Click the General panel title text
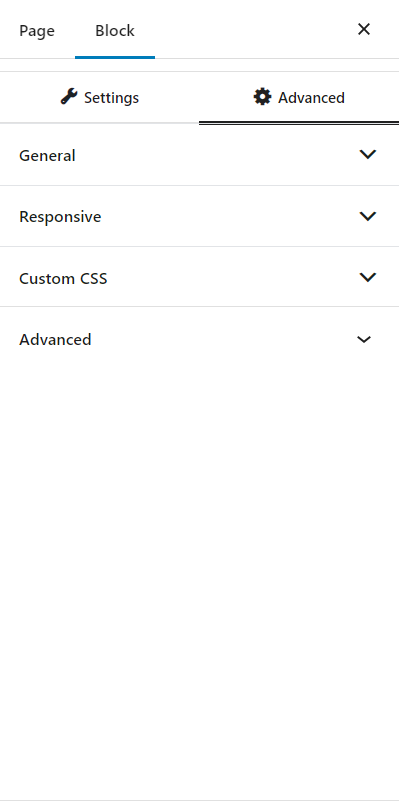This screenshot has height=801, width=399. point(47,155)
